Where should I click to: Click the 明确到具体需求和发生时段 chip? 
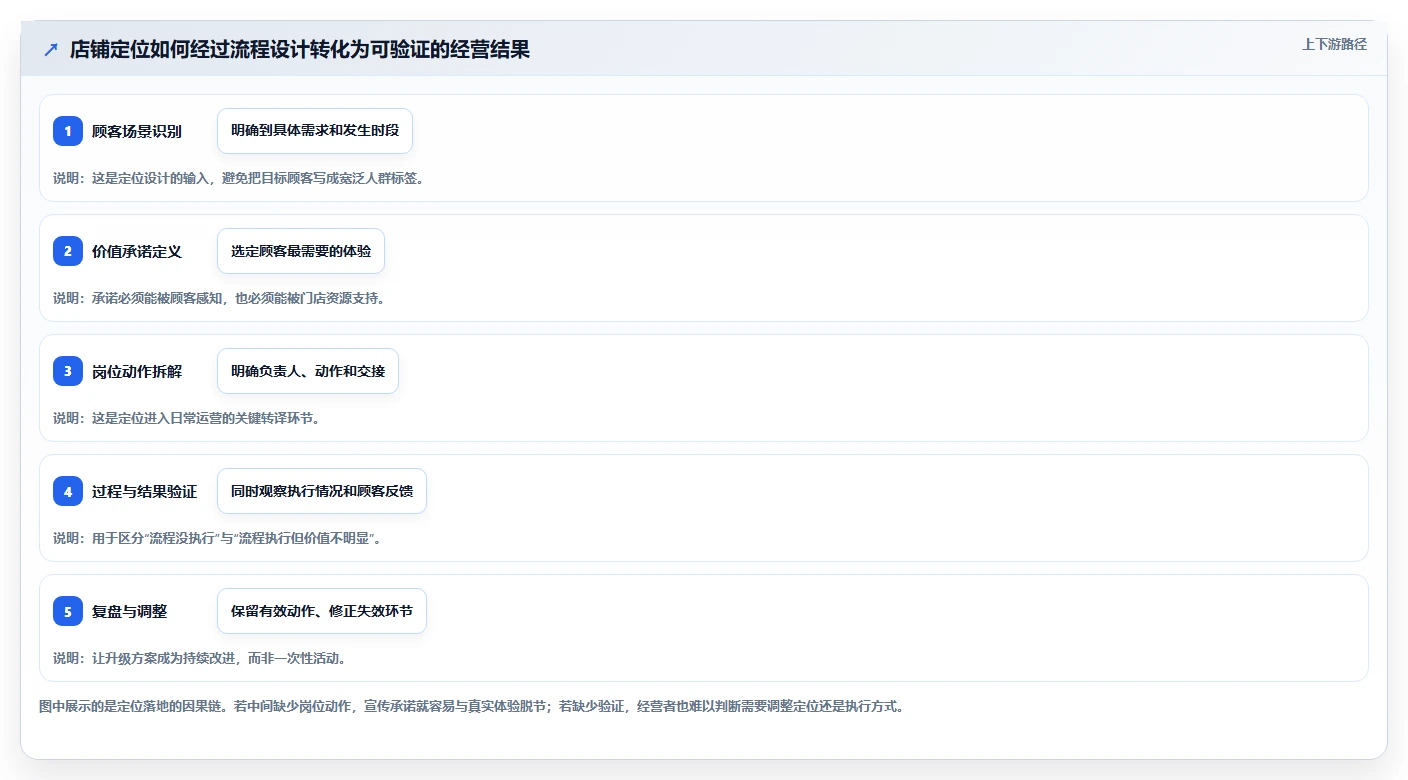(x=315, y=131)
